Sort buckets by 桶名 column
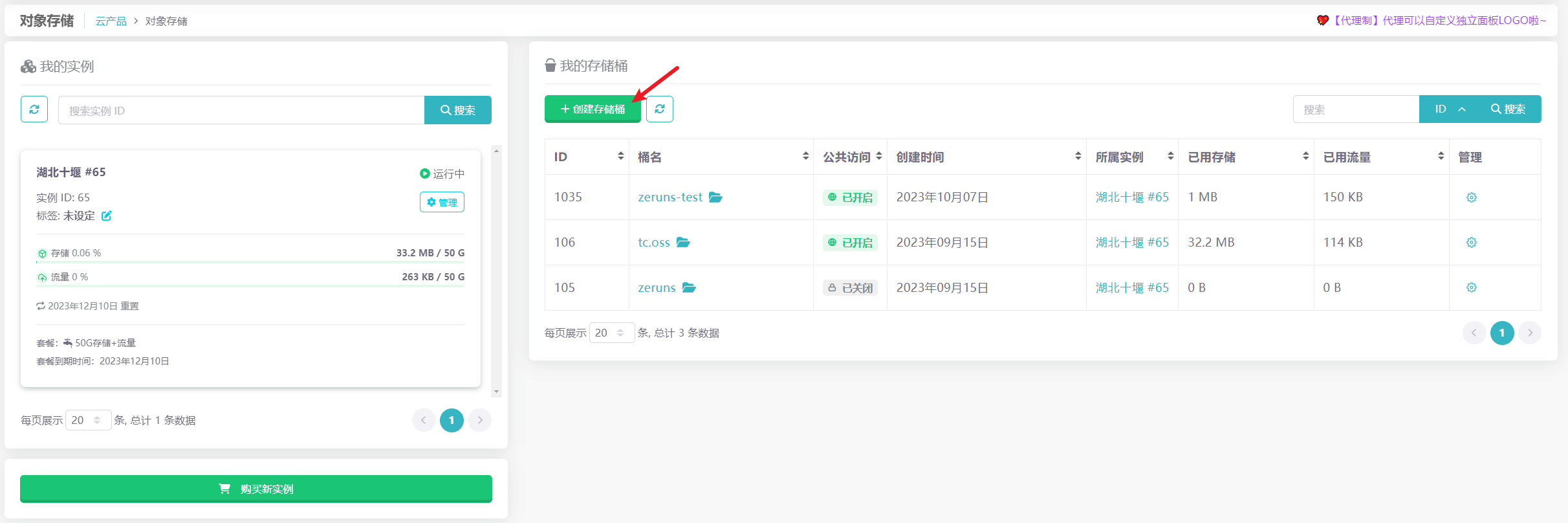This screenshot has width=1568, height=523. 805,156
